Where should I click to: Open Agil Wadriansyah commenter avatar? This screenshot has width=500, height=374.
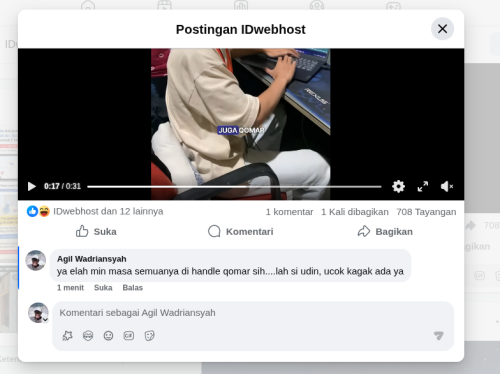36,260
